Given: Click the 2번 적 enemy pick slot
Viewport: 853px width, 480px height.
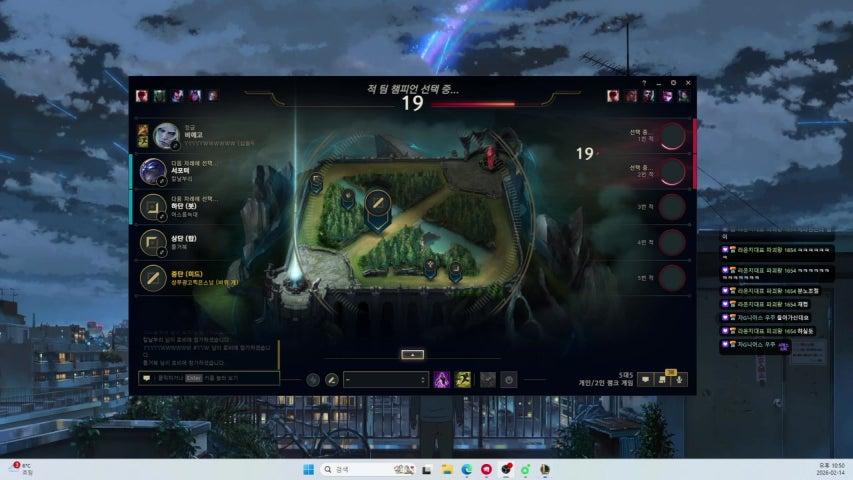Looking at the screenshot, I should (x=672, y=171).
